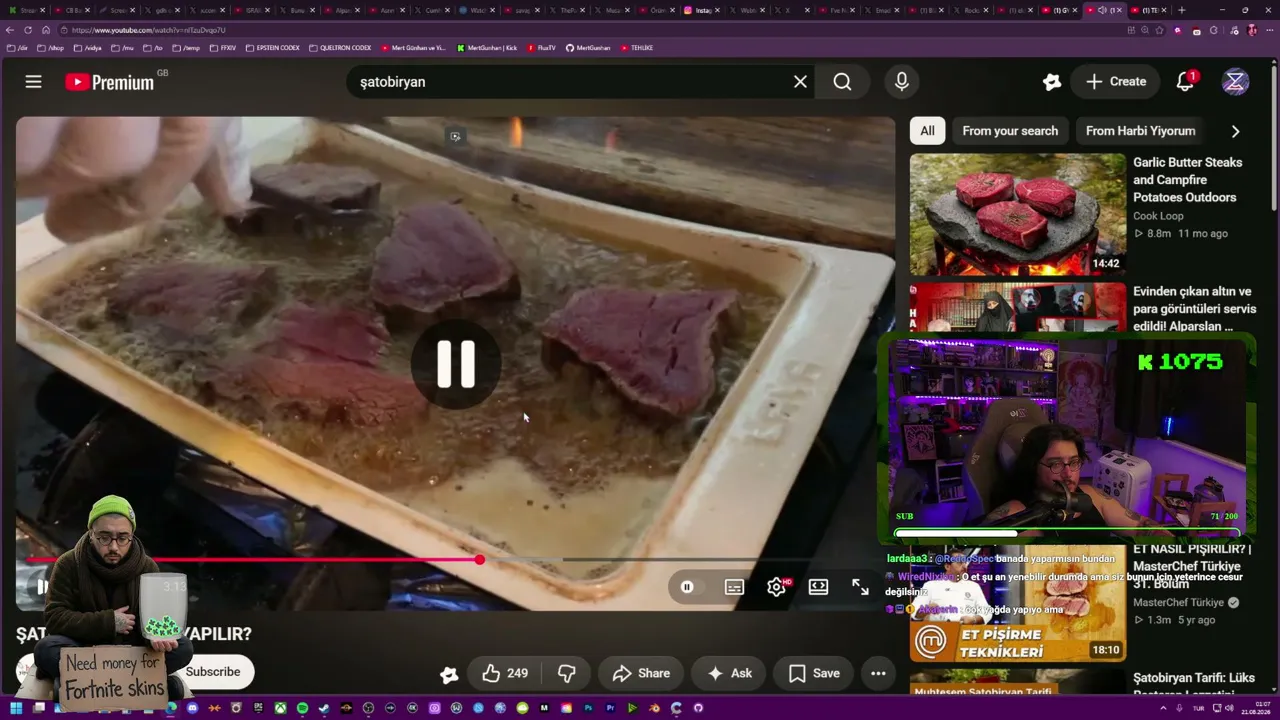
Task: Open Spotify from the taskbar
Action: [x=302, y=708]
